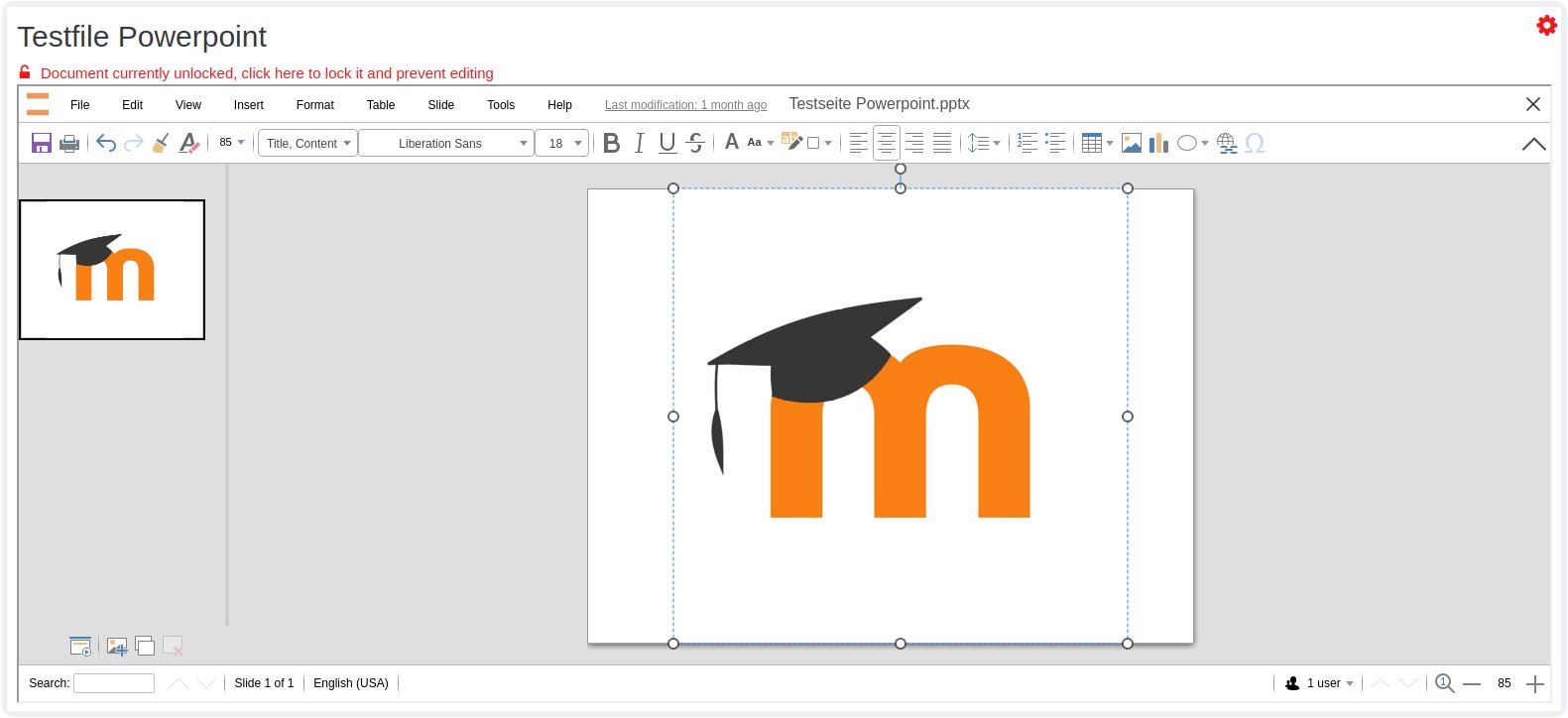Print the presentation via printer icon
This screenshot has height=718, width=1568.
[x=69, y=143]
